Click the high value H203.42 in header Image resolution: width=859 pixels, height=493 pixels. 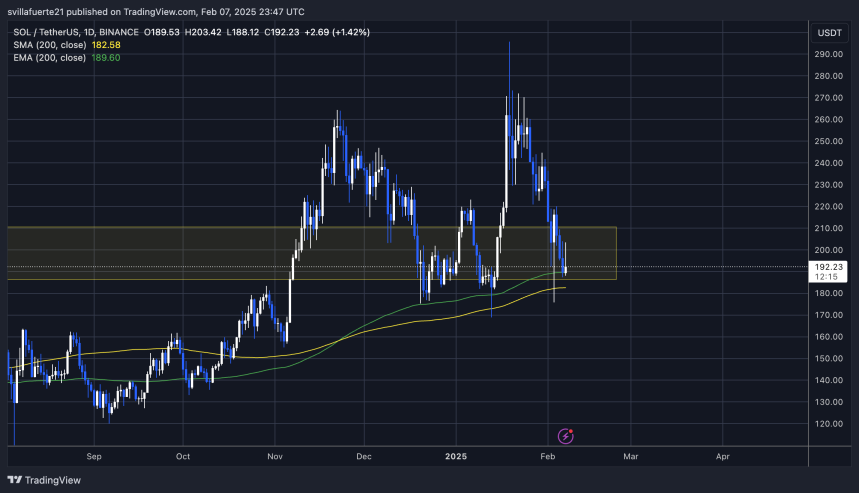point(203,32)
